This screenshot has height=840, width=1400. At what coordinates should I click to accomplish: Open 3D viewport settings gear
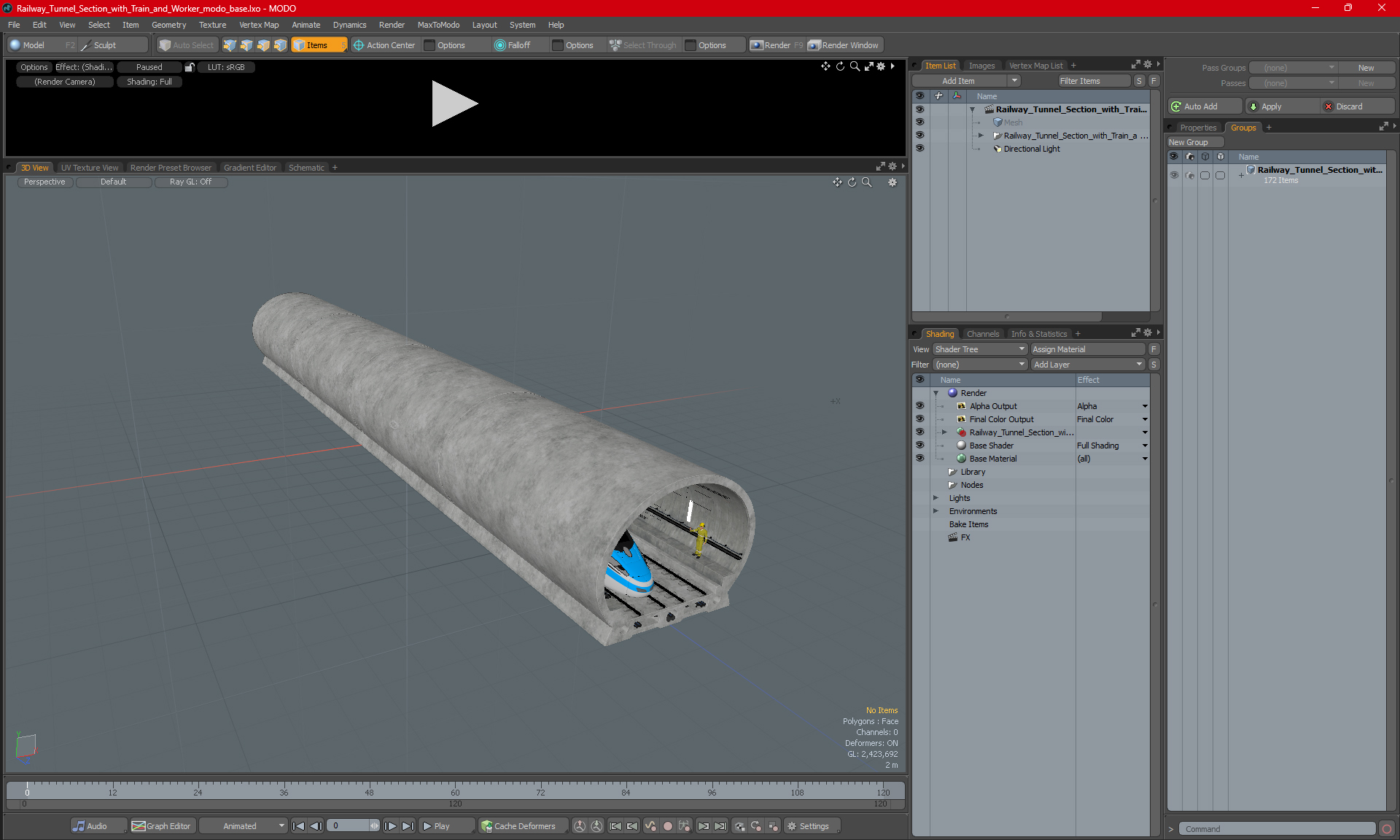[x=892, y=182]
